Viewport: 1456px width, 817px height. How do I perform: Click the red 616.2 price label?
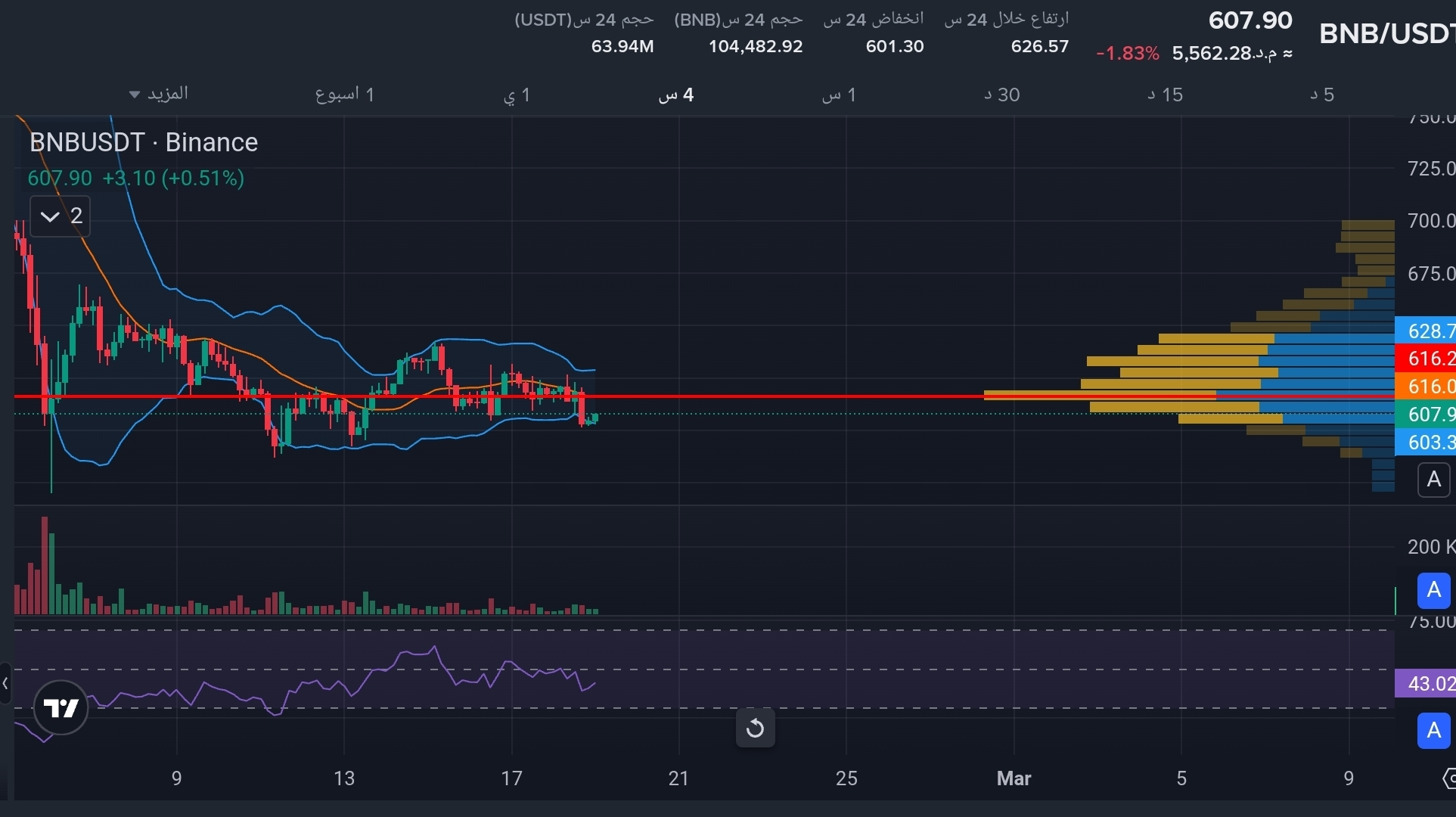1425,359
